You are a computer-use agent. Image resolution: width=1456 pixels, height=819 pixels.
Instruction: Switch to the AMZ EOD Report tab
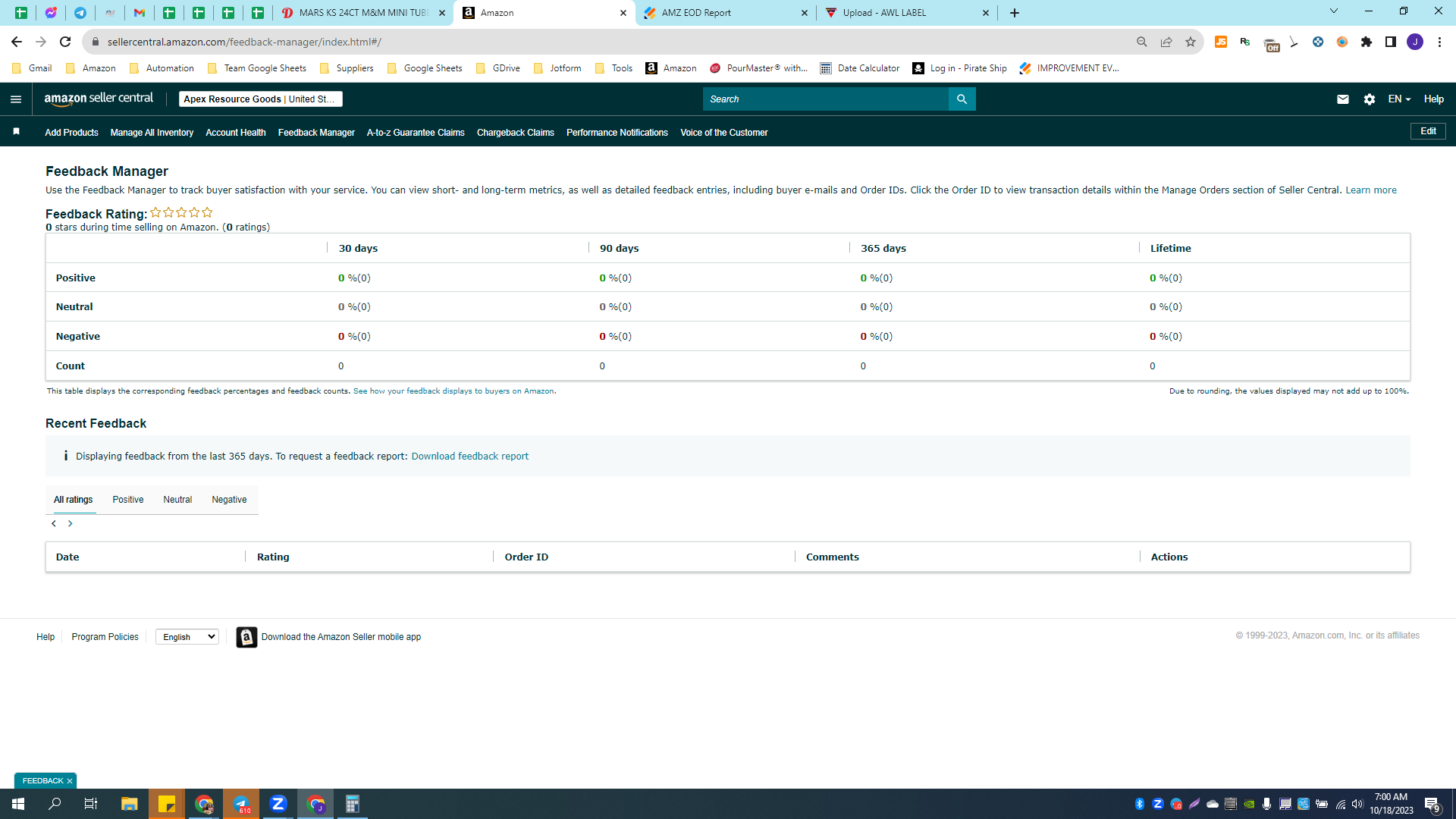726,13
